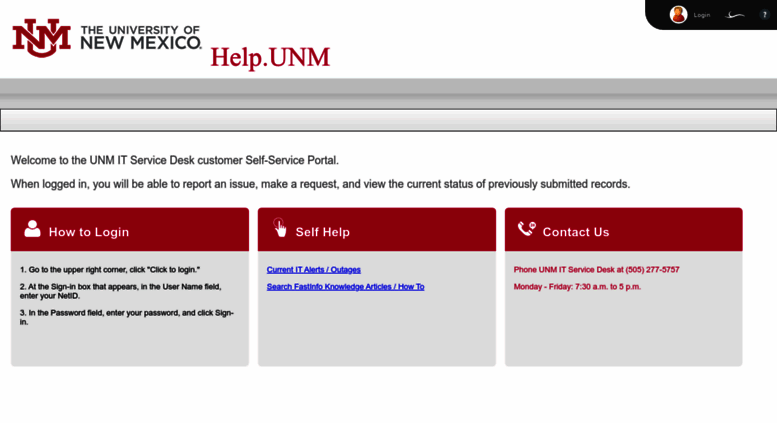Screen dimensions: 777x423
Task: Click the Help.UNM title
Action: click(270, 57)
